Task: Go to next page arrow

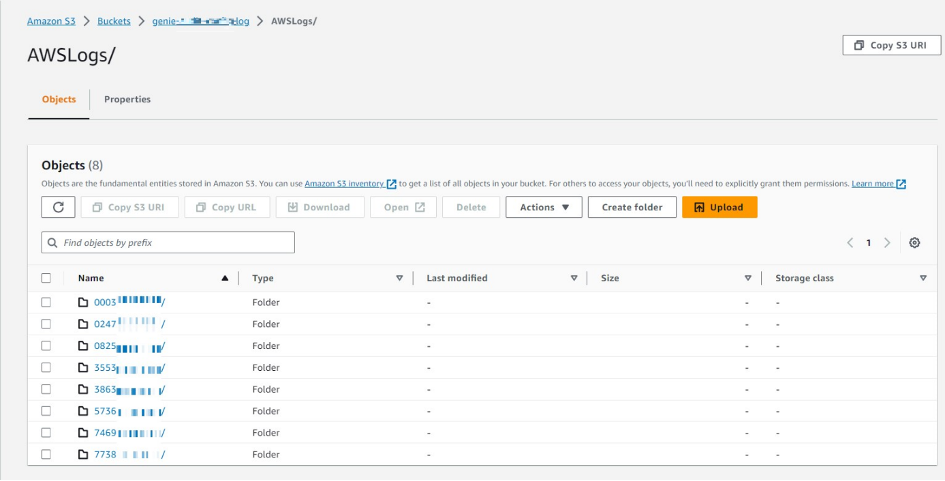Action: pyautogui.click(x=887, y=243)
